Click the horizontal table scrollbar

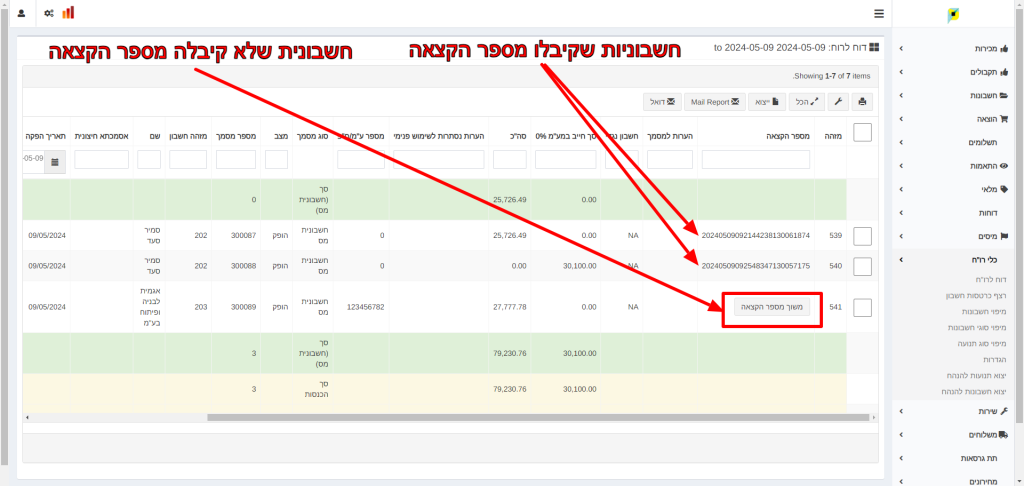click(x=538, y=417)
